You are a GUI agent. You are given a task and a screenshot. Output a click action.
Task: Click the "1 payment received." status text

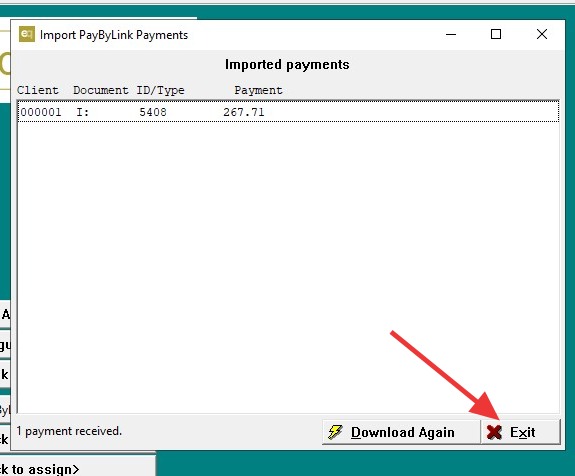click(69, 431)
